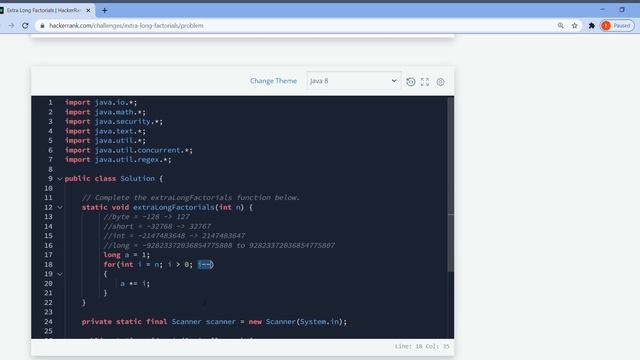Click the Change Theme link
This screenshot has height=360, width=640.
[273, 81]
